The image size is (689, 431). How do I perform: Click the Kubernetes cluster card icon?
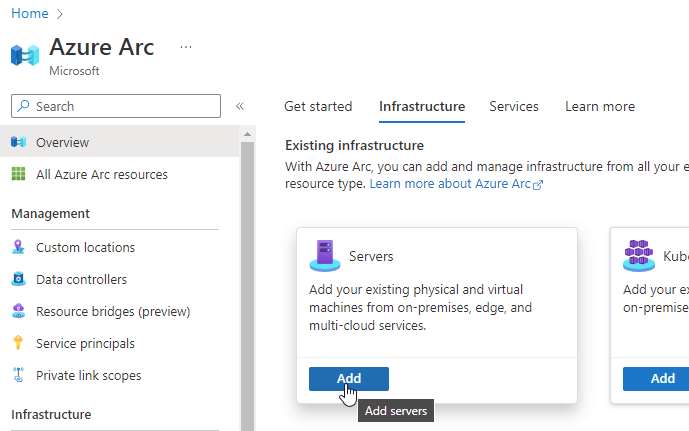(638, 256)
